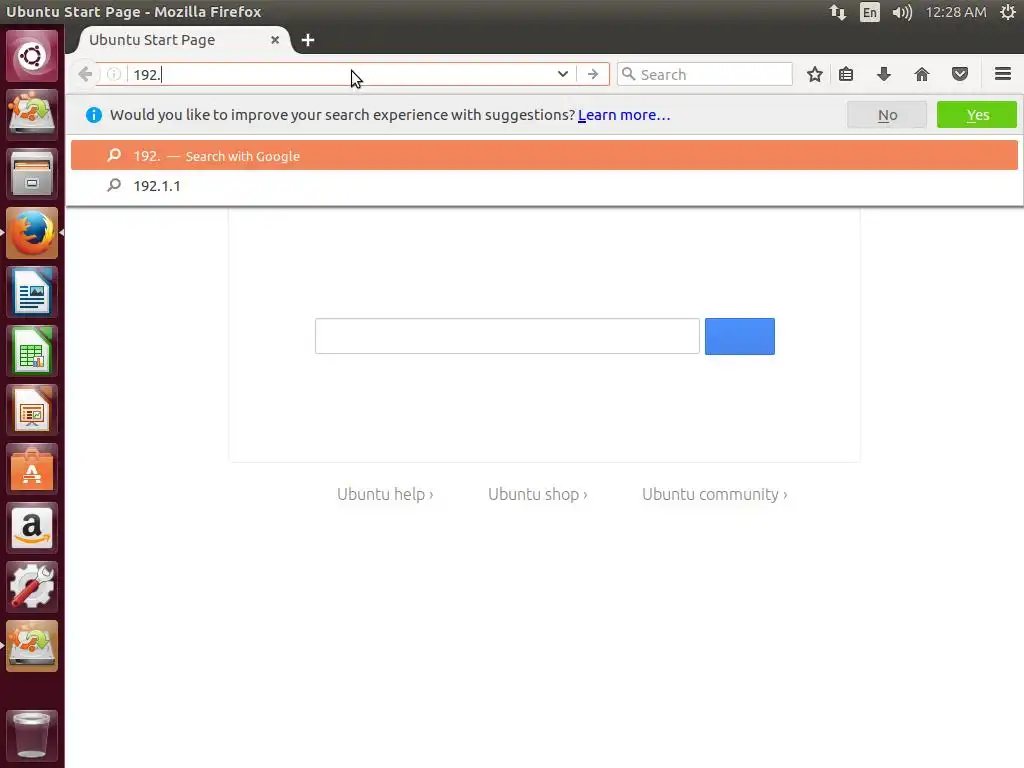The height and width of the screenshot is (768, 1024).
Task: Open the Learn more… link
Action: (x=624, y=115)
